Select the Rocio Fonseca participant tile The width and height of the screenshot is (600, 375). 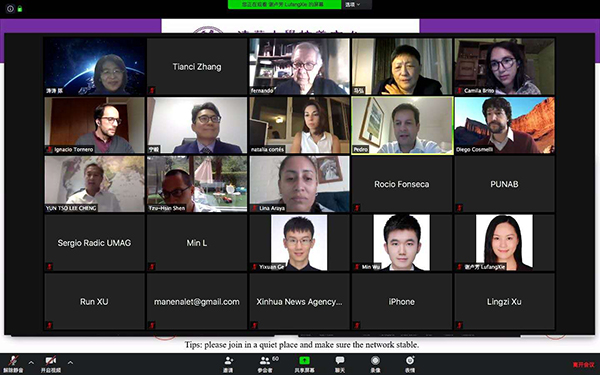click(x=402, y=184)
